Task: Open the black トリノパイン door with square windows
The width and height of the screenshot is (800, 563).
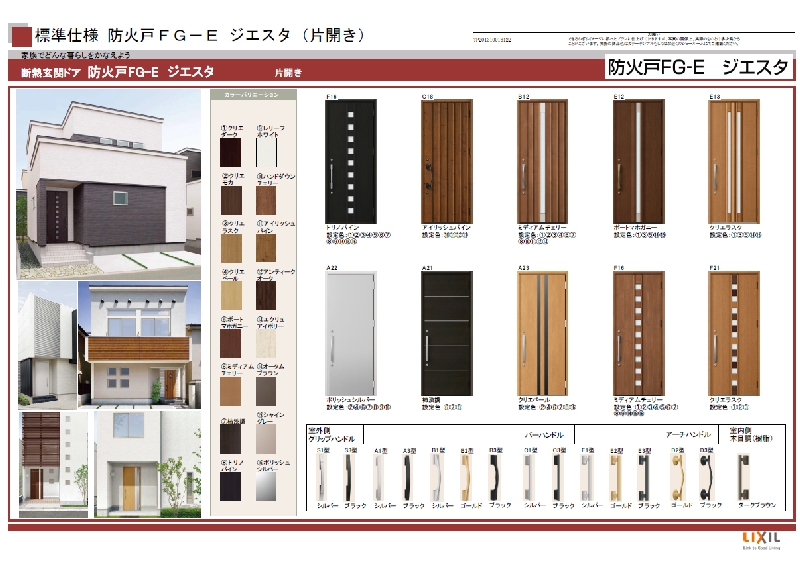Action: click(x=351, y=161)
